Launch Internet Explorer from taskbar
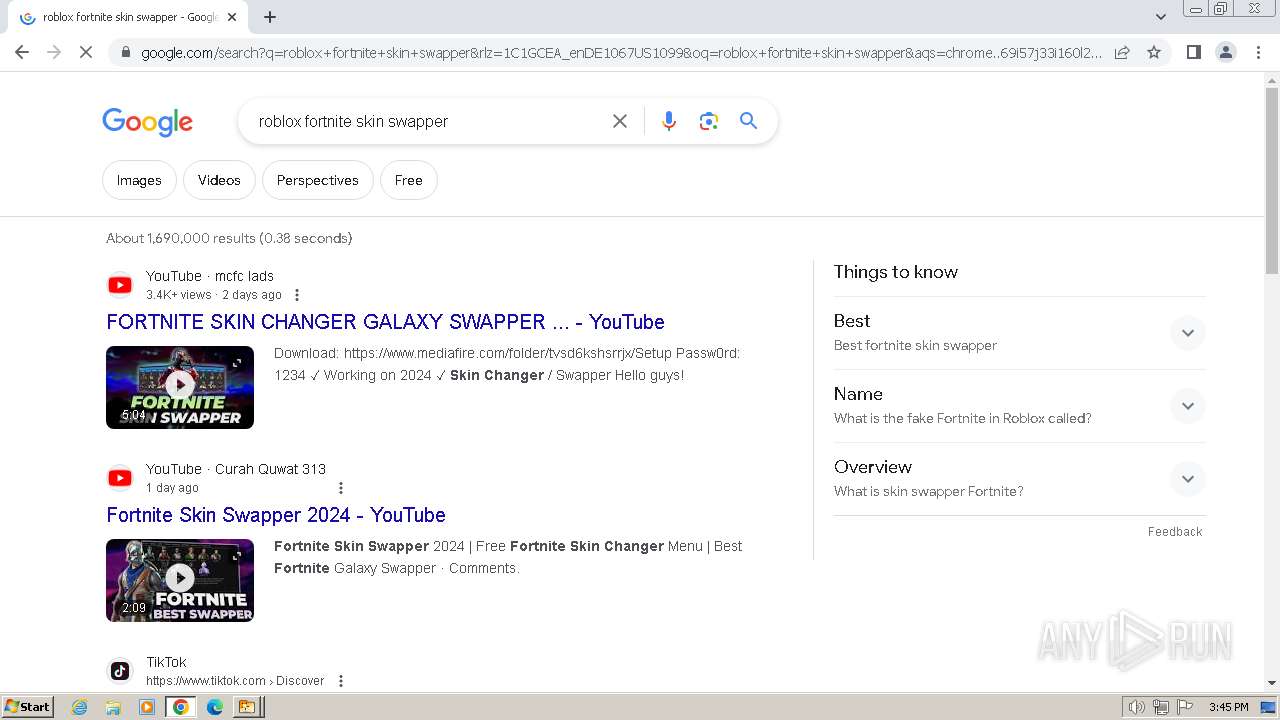This screenshot has width=1280, height=720. [x=80, y=707]
